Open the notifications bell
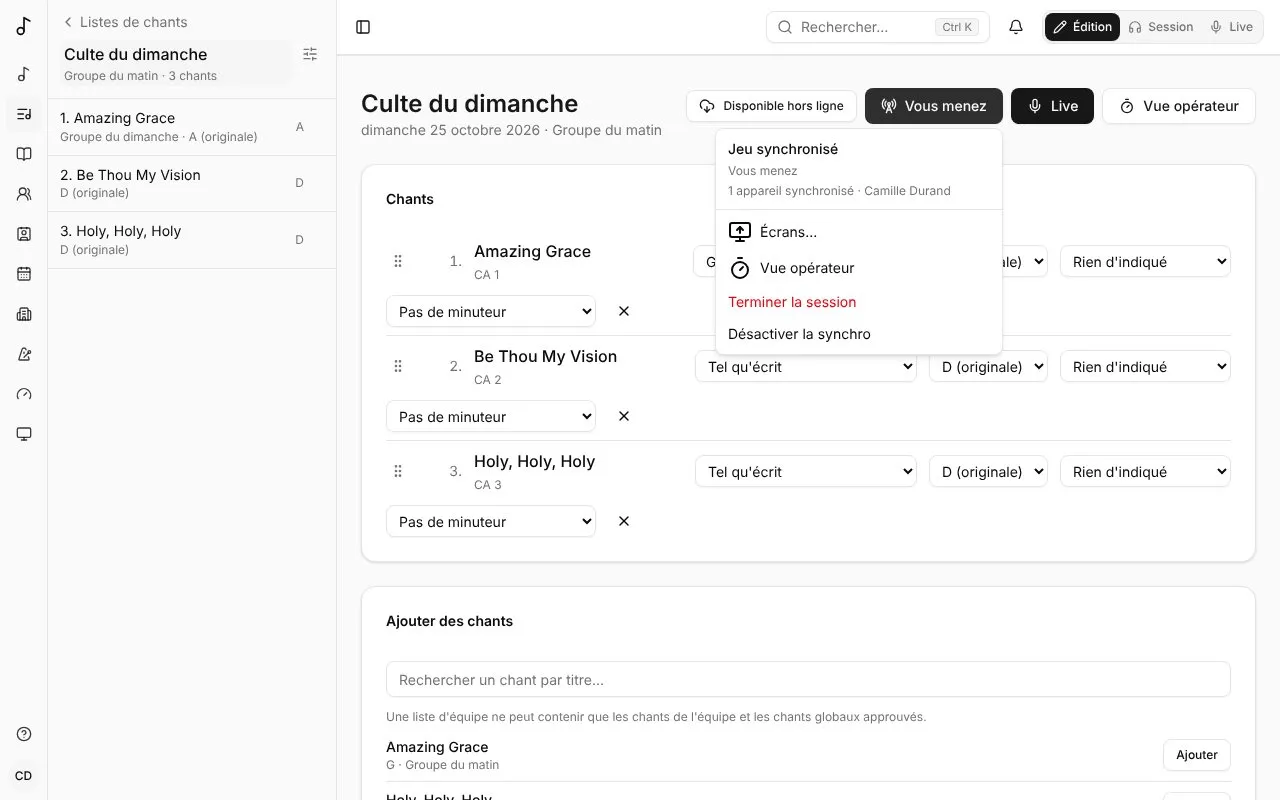1280x800 pixels. coord(1016,27)
